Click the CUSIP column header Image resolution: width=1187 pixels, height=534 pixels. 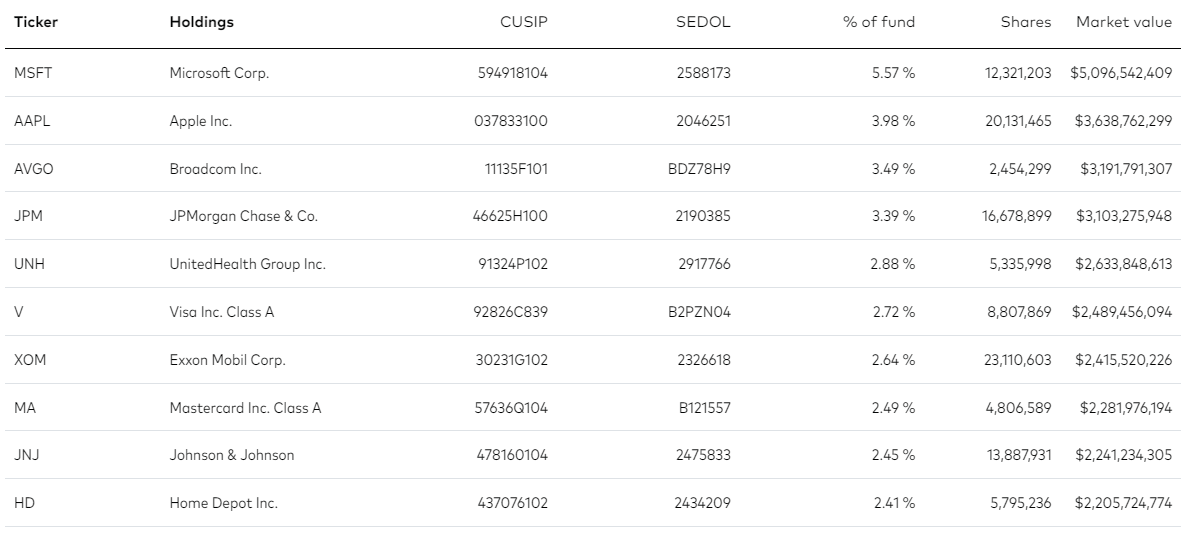pos(523,22)
